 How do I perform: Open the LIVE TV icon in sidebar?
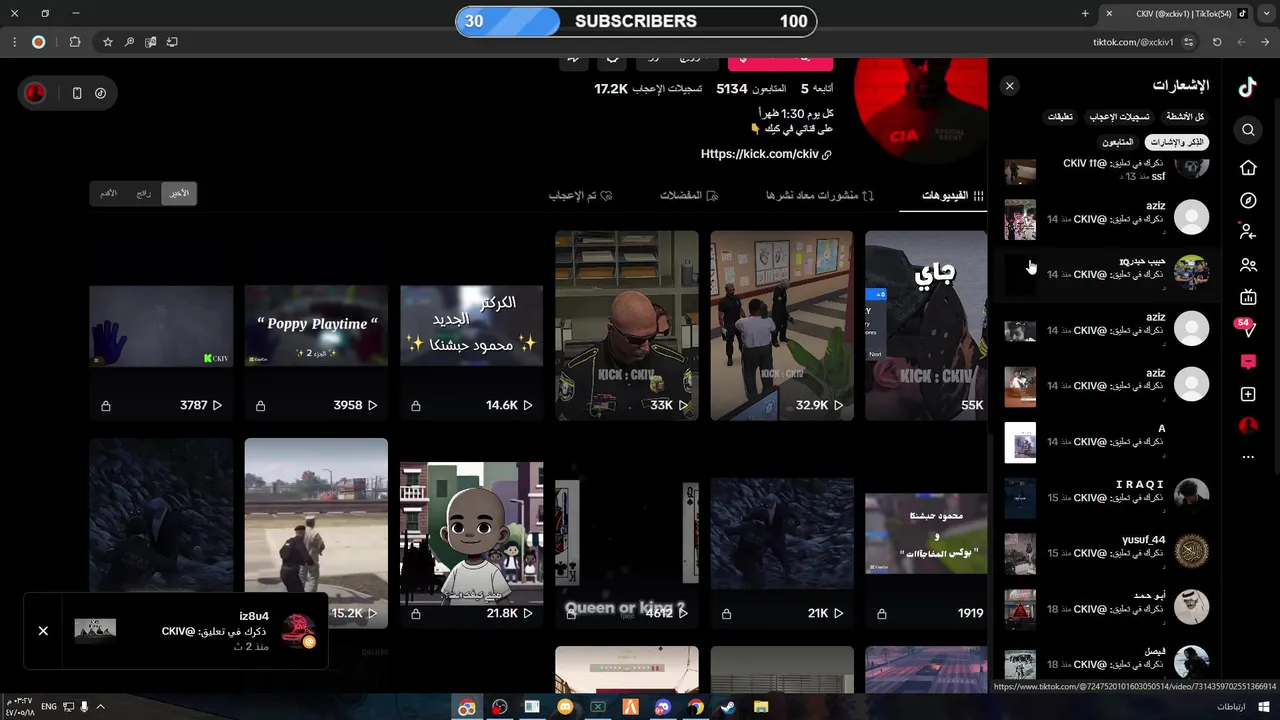pyautogui.click(x=1248, y=297)
